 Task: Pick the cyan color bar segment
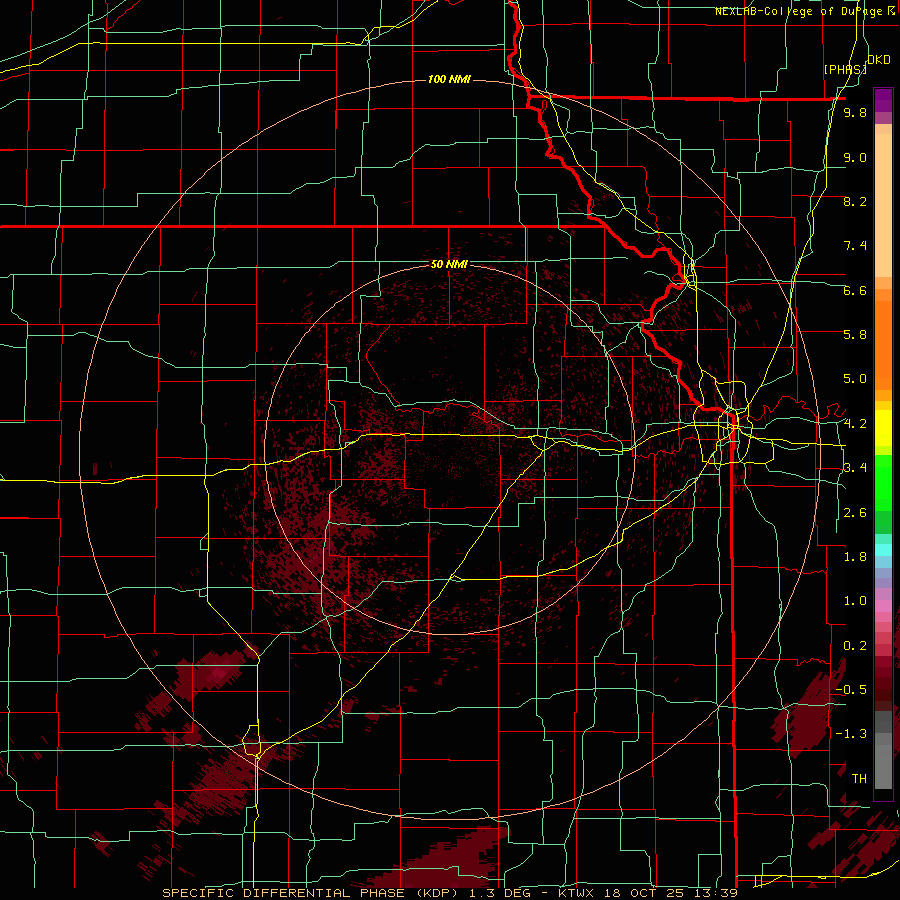883,549
